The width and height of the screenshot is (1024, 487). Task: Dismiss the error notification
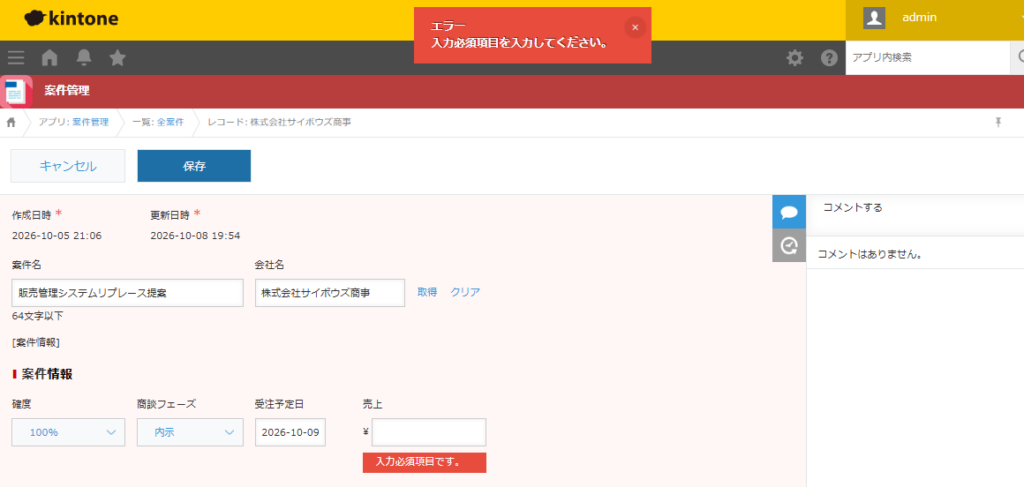635,27
